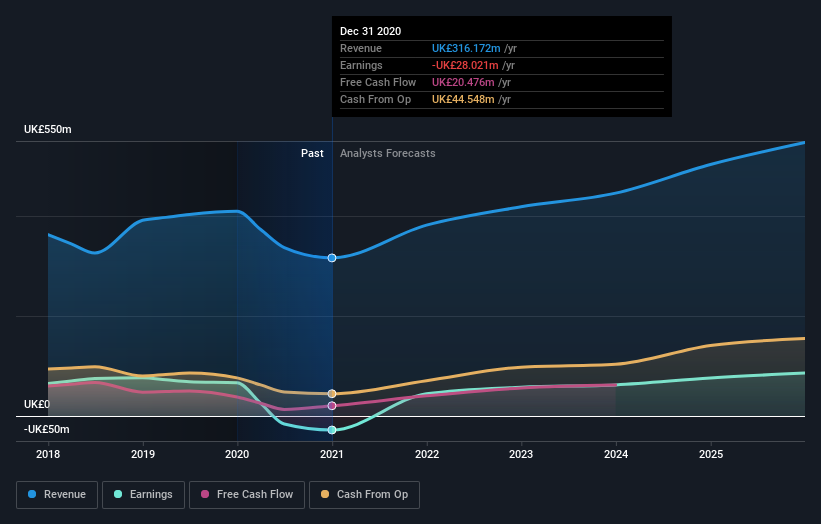The image size is (821, 524).
Task: Click the UK£44.548m cash from op value
Action: point(463,99)
